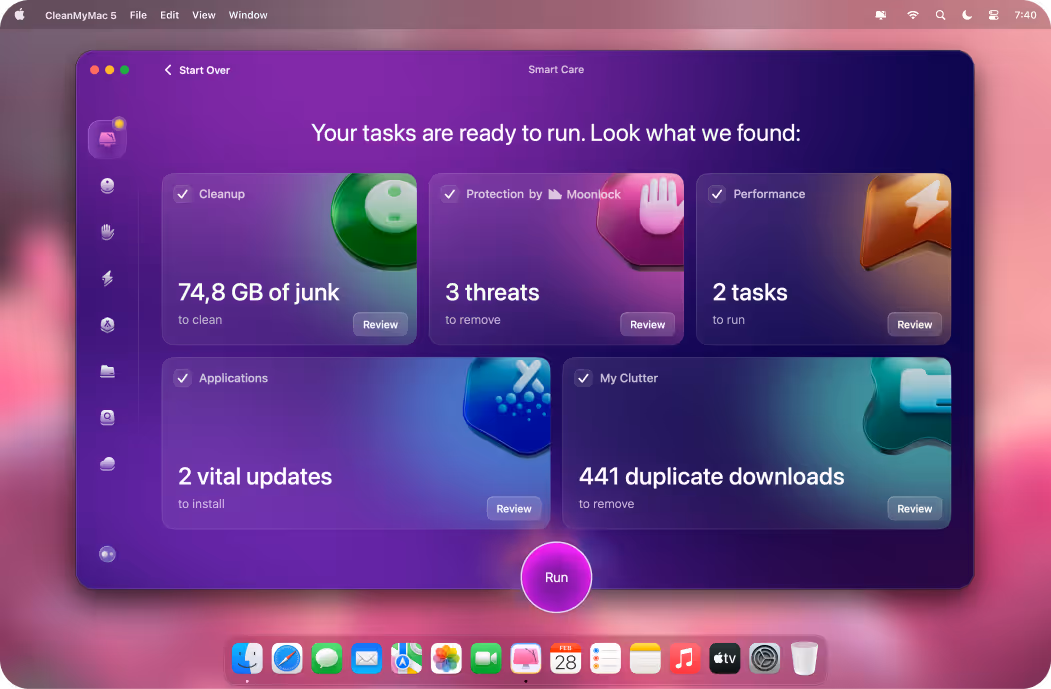Uncheck the Protection by Moonlock checkbox

click(x=450, y=194)
